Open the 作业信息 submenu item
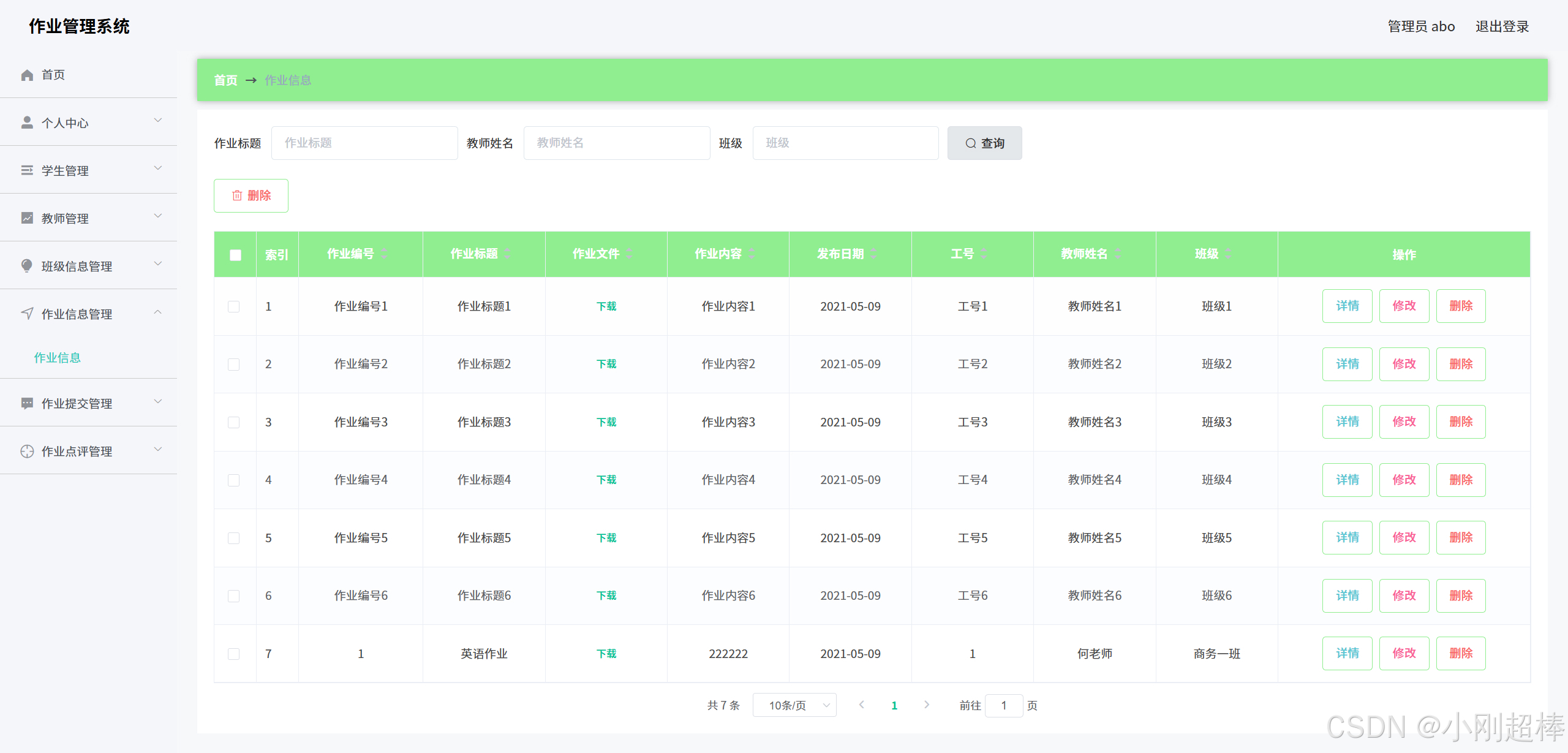1568x753 pixels. coord(58,358)
